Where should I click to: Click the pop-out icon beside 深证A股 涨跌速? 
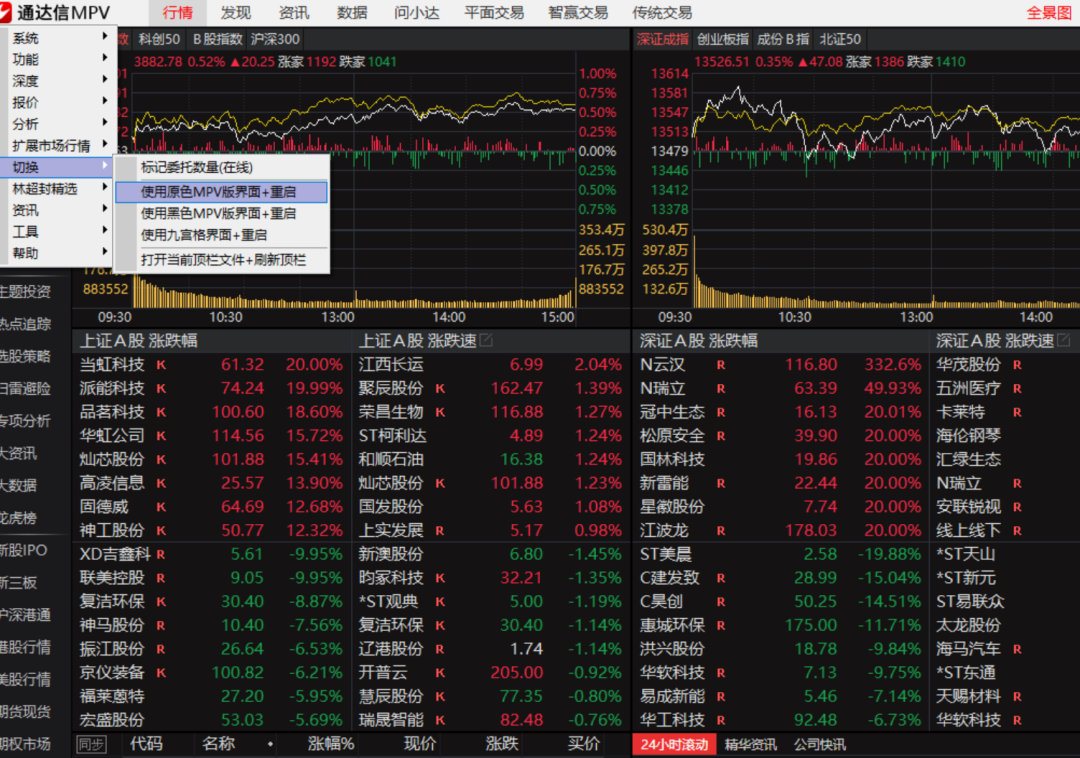tap(1062, 341)
